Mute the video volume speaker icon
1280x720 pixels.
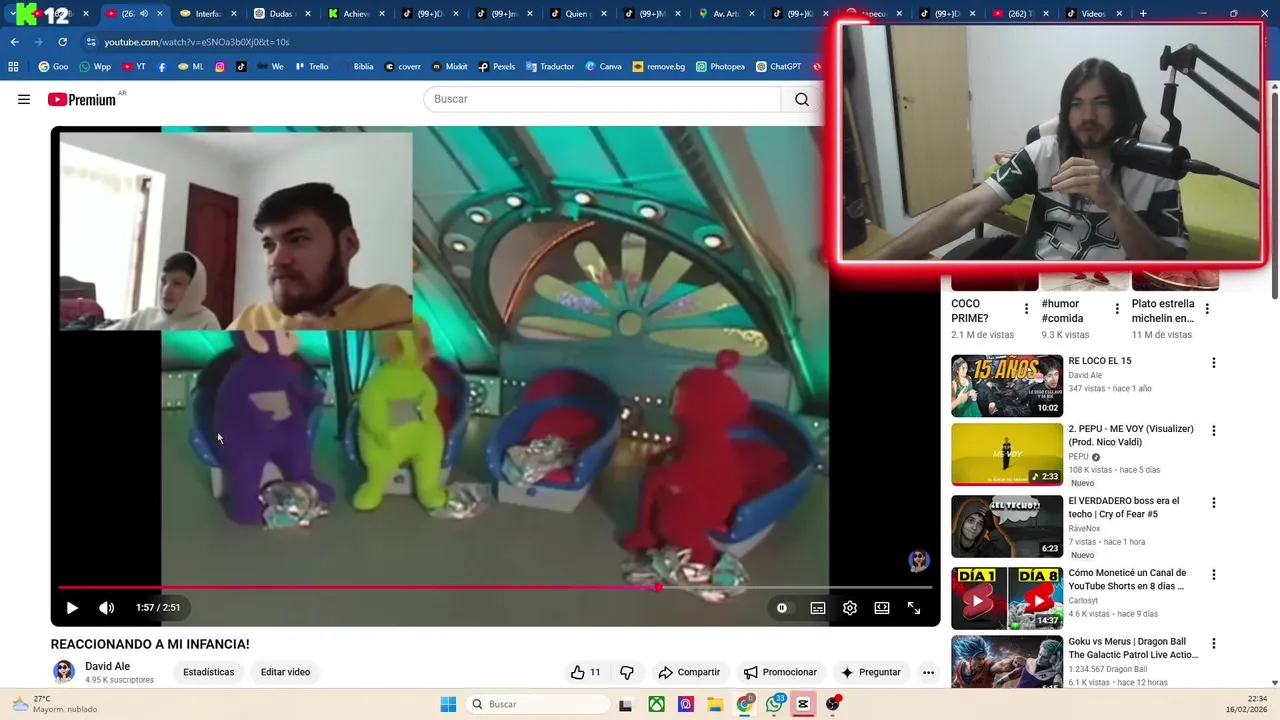106,607
